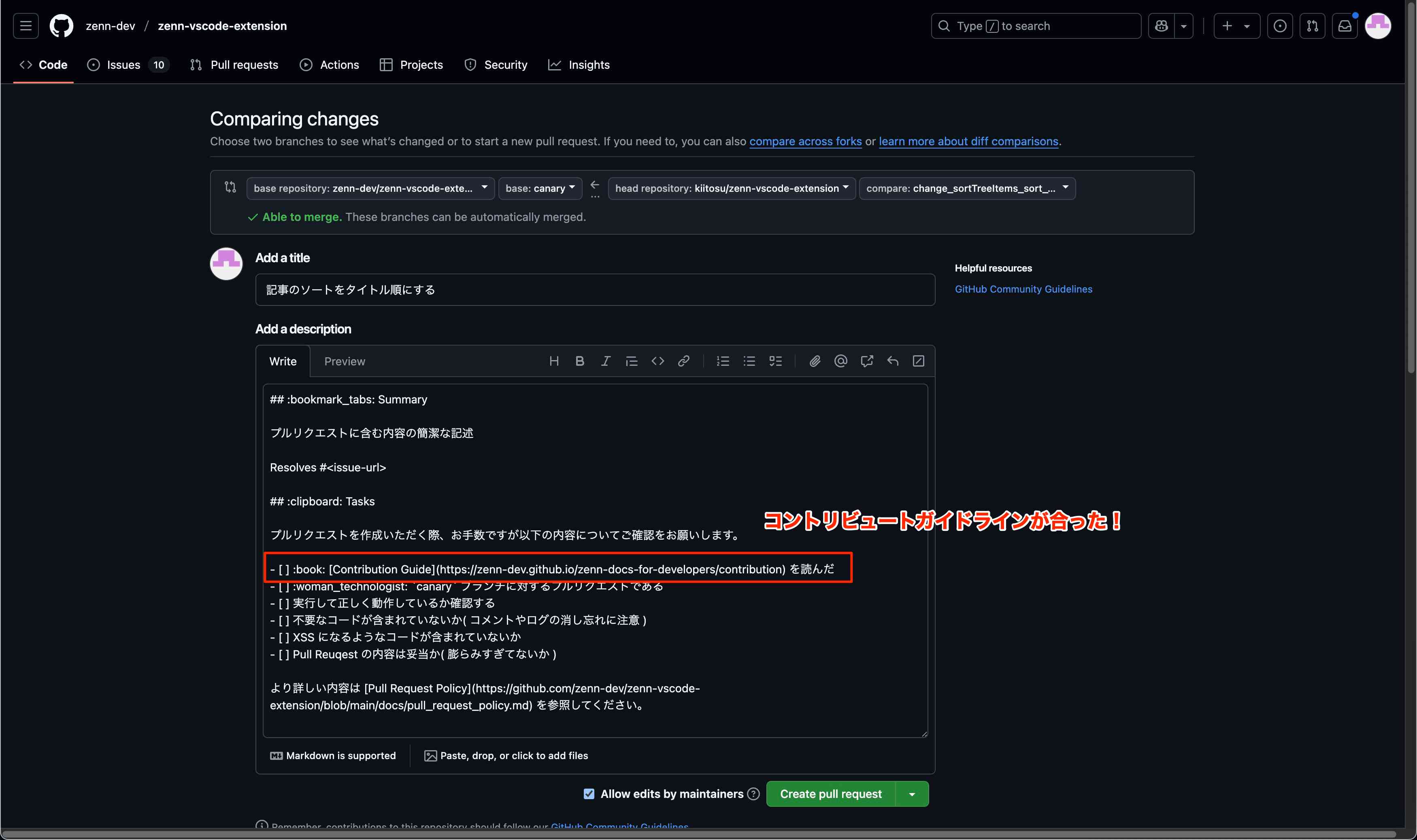Switch to the Preview tab
The image size is (1417, 840).
[345, 361]
